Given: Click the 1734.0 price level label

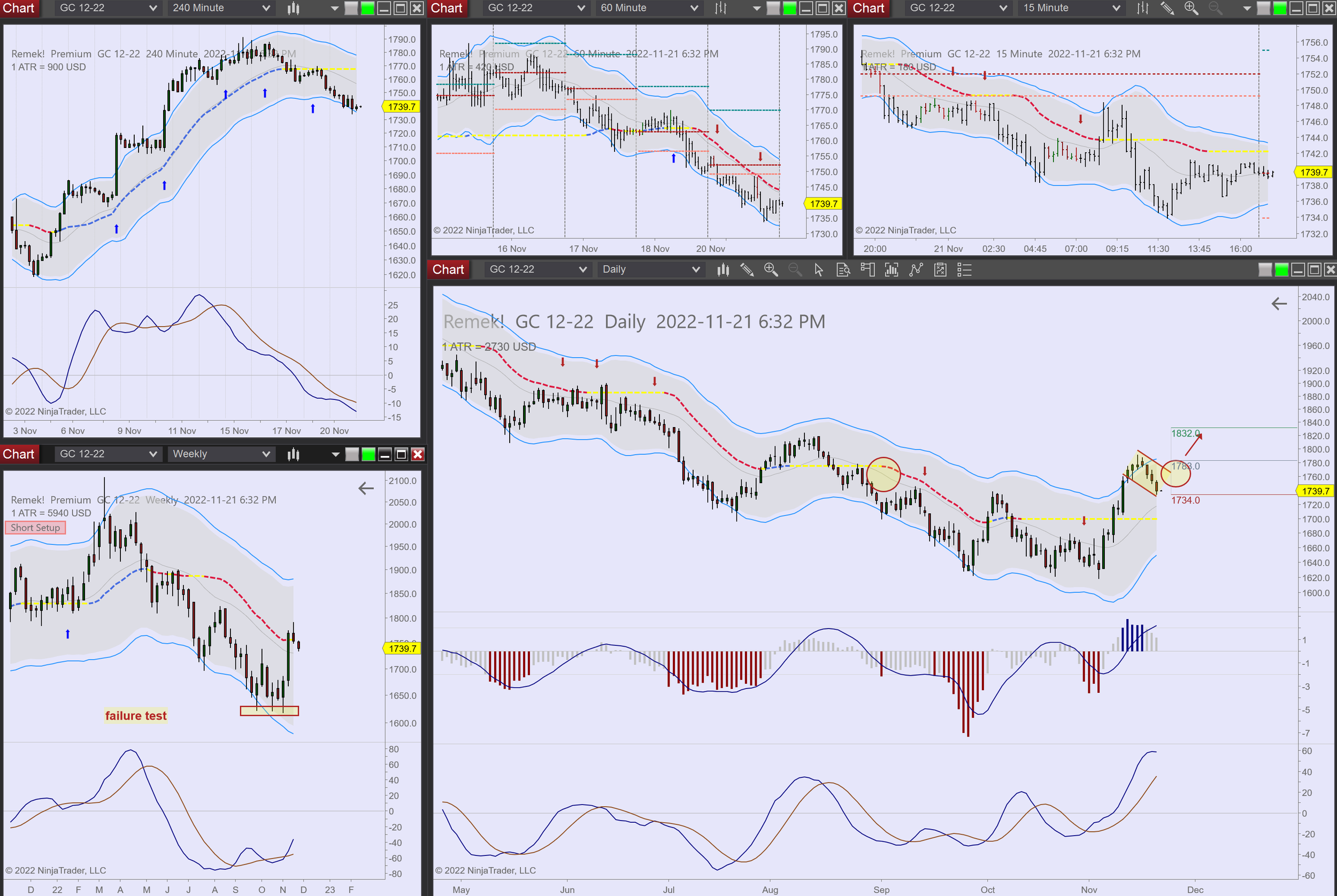Looking at the screenshot, I should 1185,500.
